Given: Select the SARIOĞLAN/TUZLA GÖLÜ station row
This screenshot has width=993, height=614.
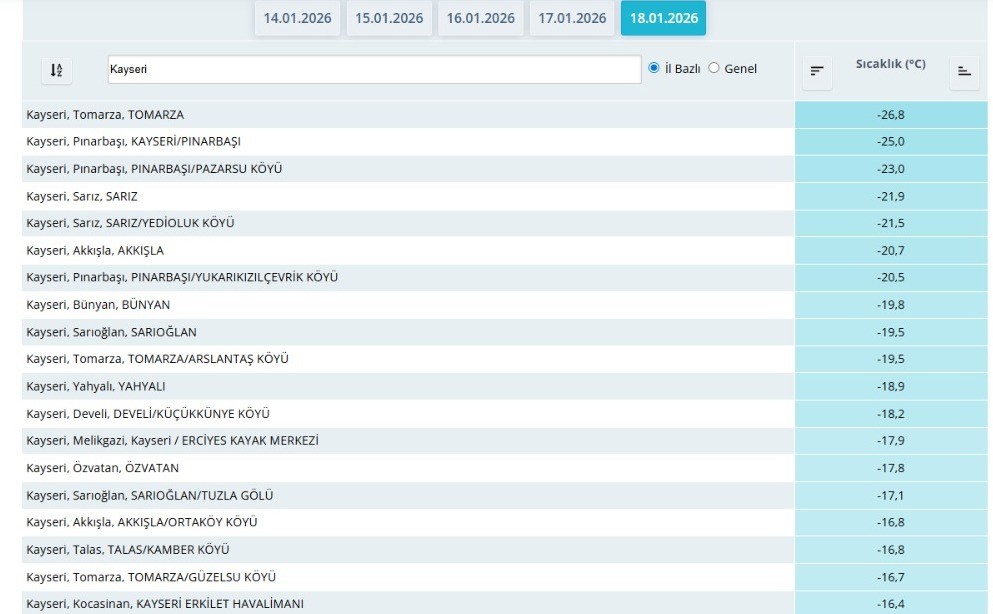Looking at the screenshot, I should point(150,495).
